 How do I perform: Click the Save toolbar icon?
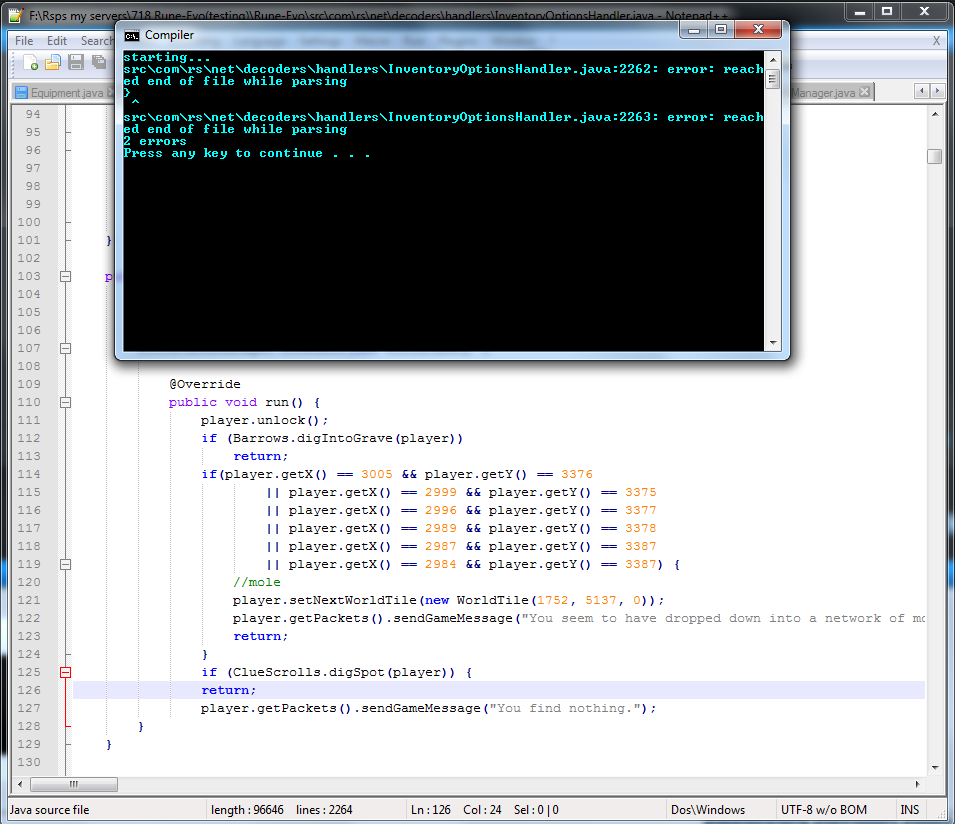click(x=76, y=62)
